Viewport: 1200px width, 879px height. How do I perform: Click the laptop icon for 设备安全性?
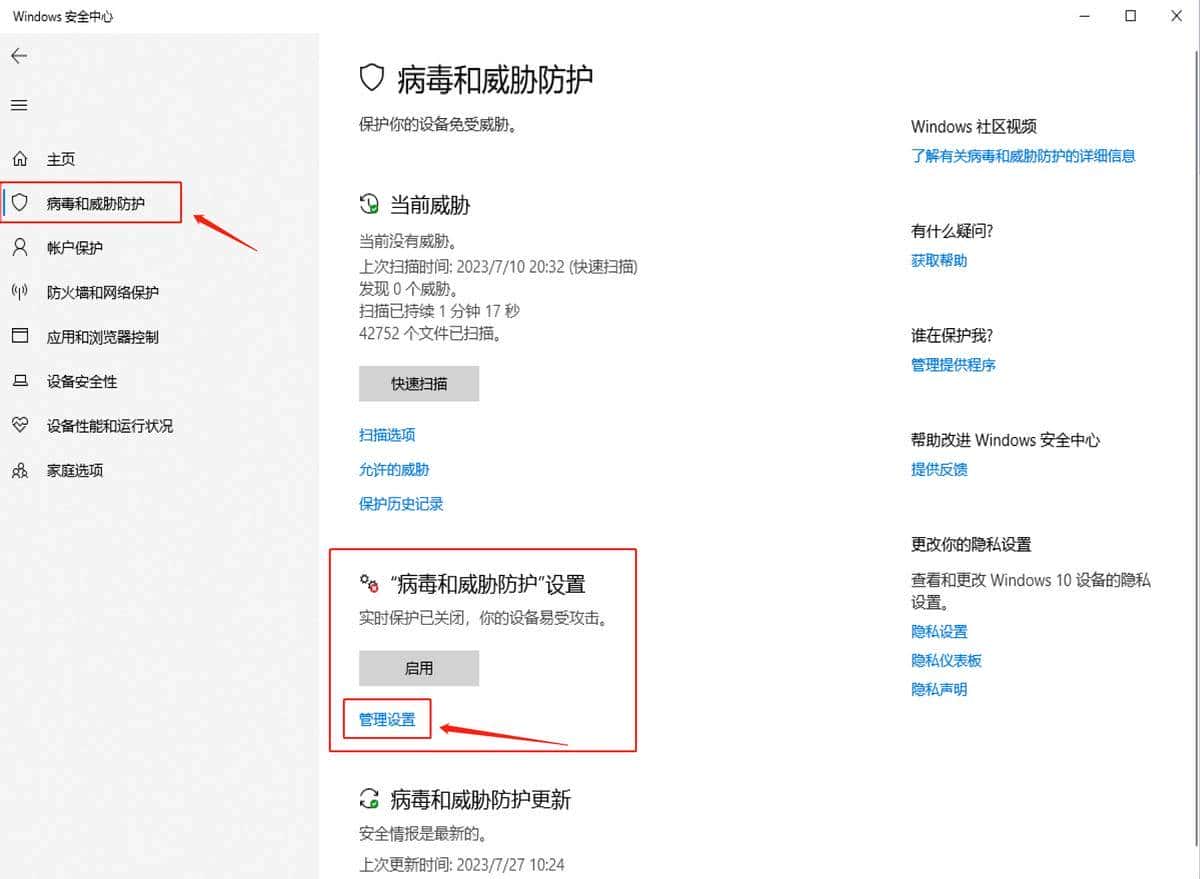[20, 381]
